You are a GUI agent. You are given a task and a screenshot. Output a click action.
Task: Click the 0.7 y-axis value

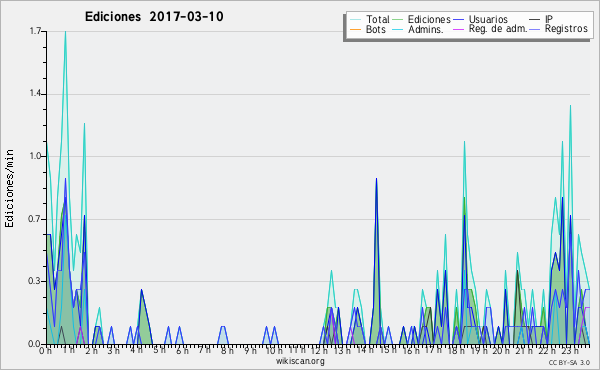coord(35,219)
